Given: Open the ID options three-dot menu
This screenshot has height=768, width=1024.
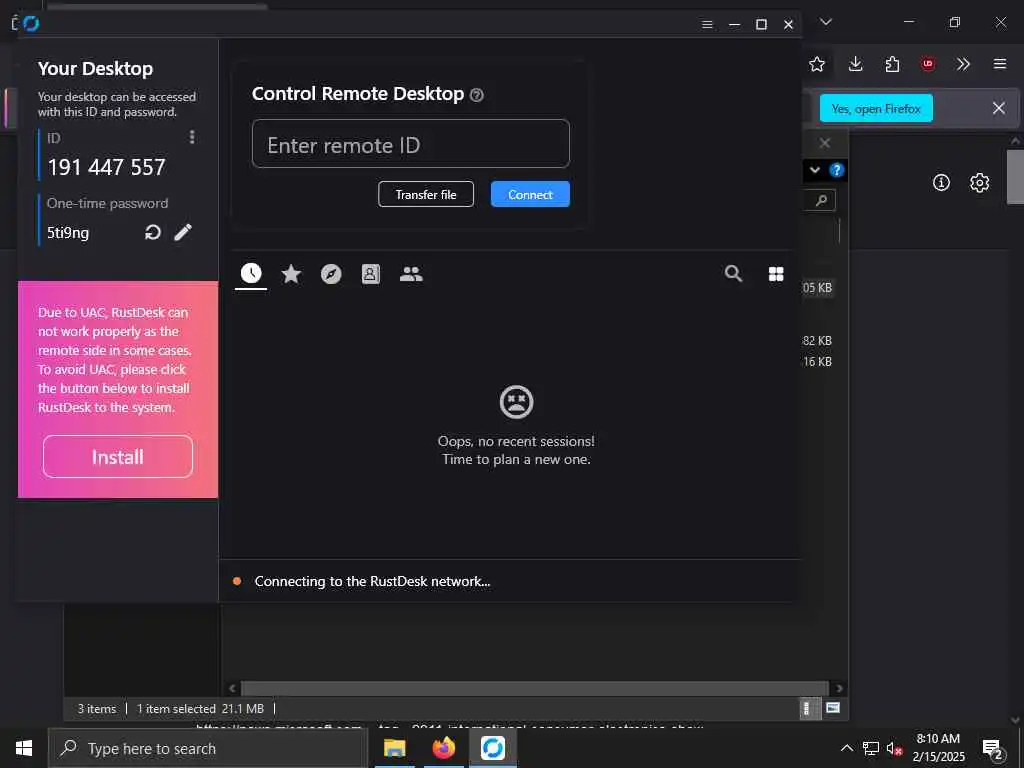Looking at the screenshot, I should (191, 136).
